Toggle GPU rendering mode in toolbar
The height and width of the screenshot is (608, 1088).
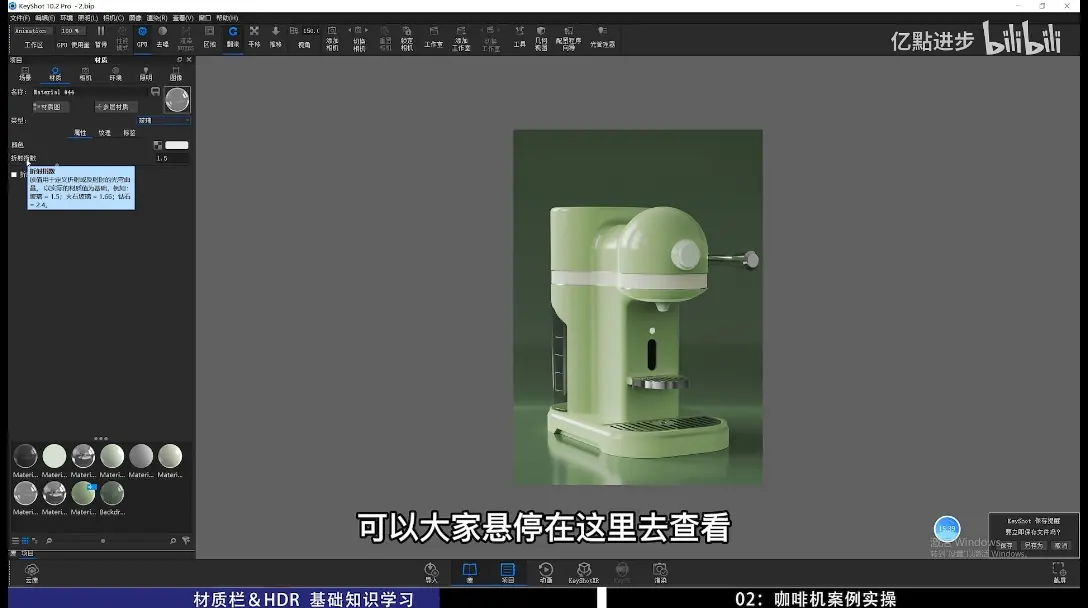coord(142,37)
